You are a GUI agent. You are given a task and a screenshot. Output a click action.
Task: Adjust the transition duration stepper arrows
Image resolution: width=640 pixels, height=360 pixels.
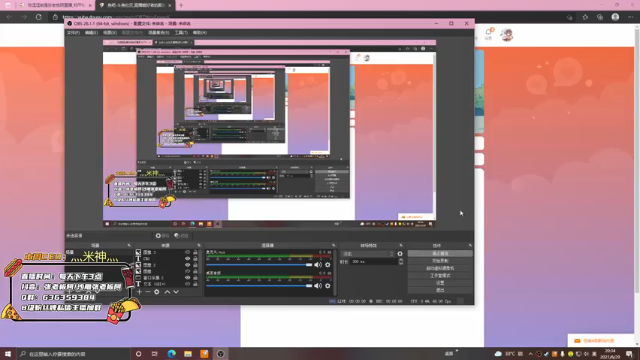(x=401, y=262)
